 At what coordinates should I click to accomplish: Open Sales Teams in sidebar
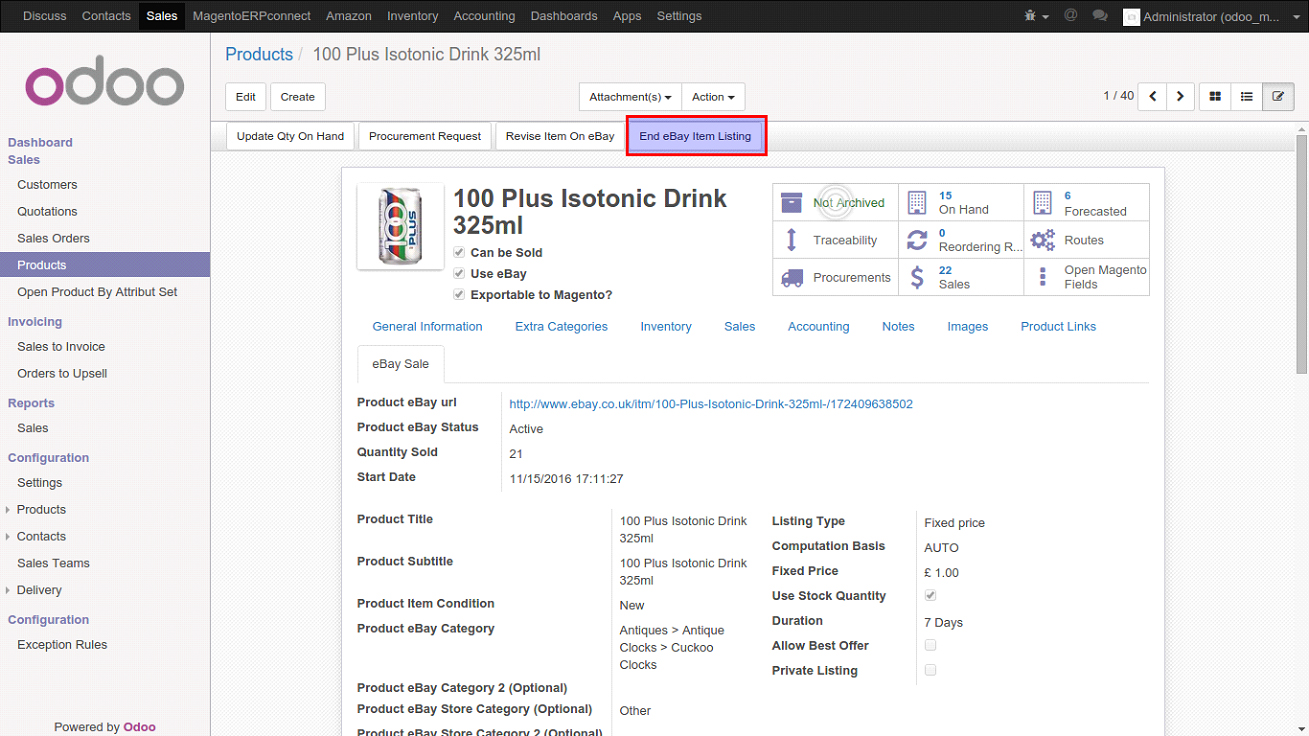(53, 563)
